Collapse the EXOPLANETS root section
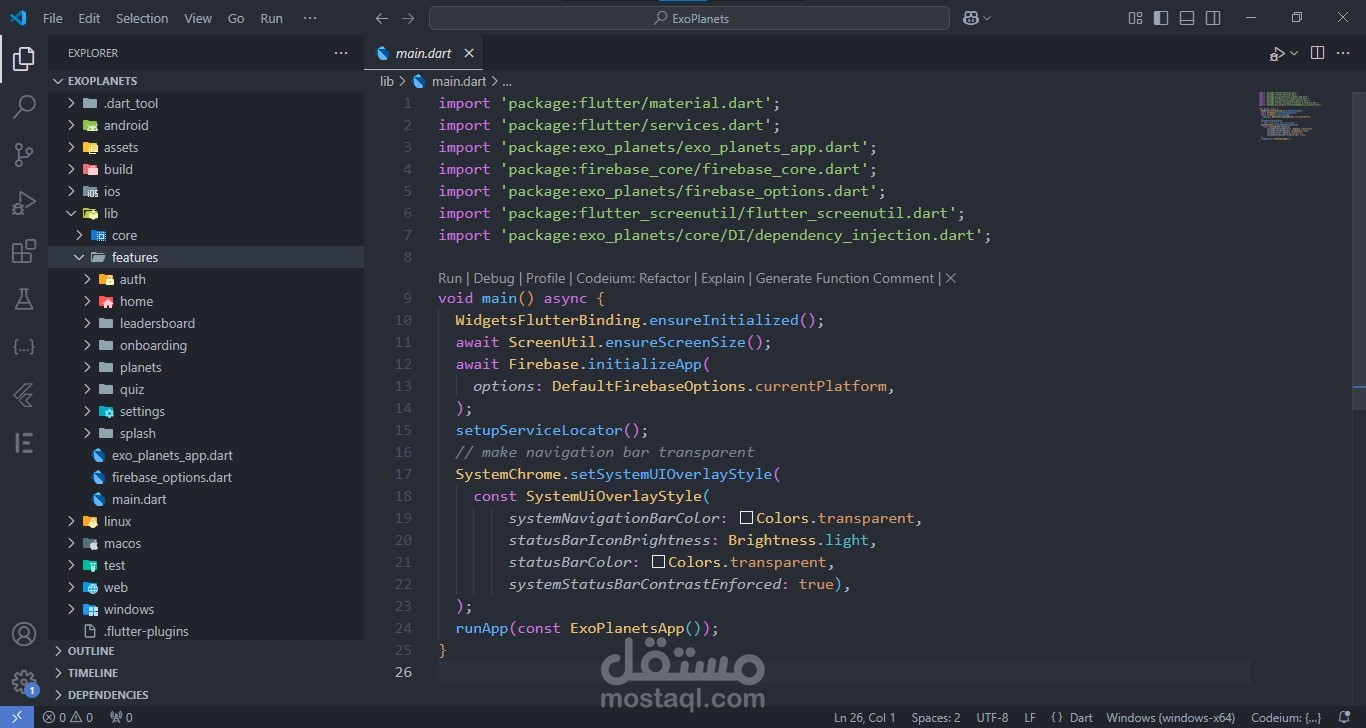The image size is (1366, 728). [x=206, y=81]
